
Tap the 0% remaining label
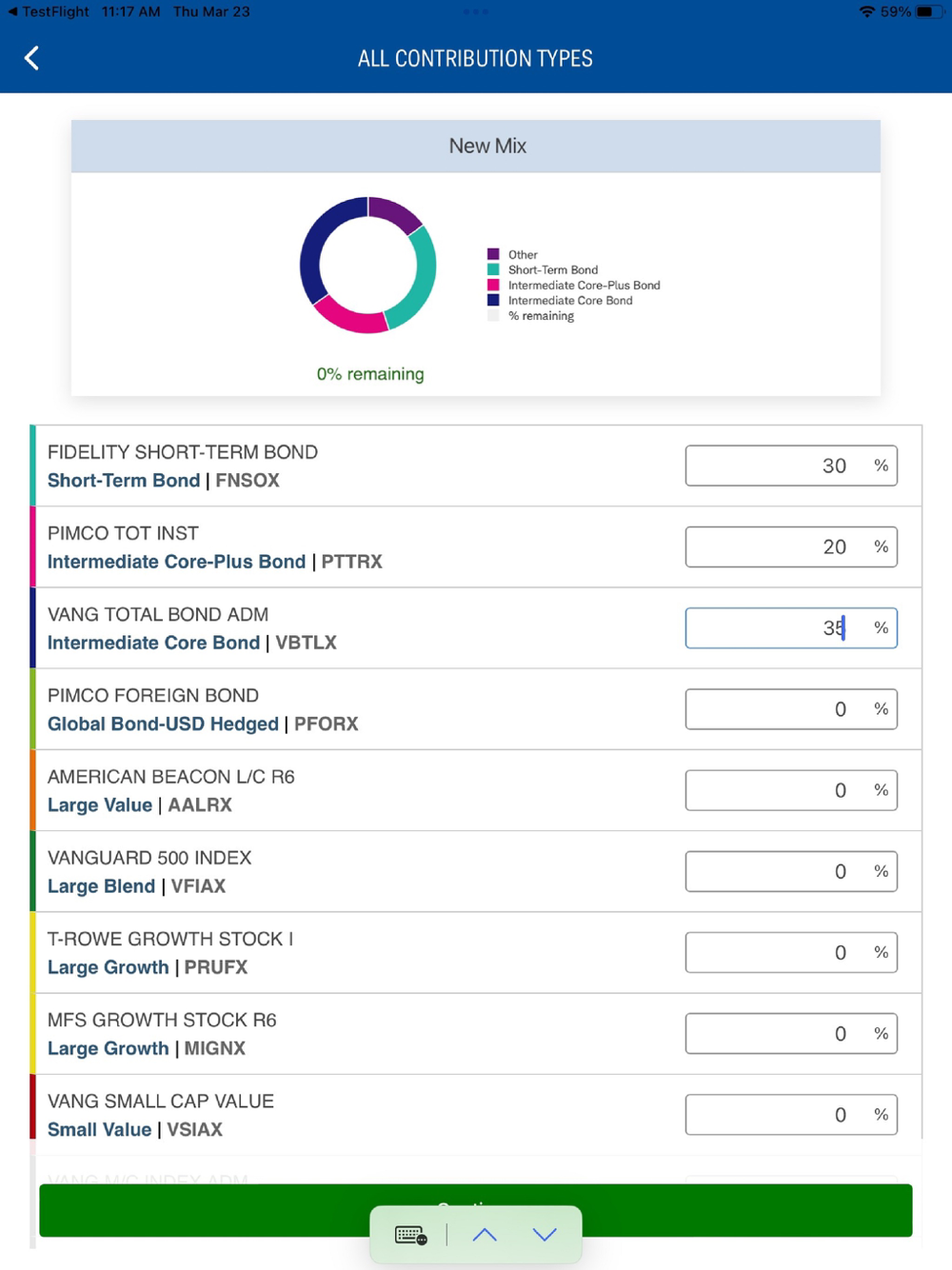[370, 374]
